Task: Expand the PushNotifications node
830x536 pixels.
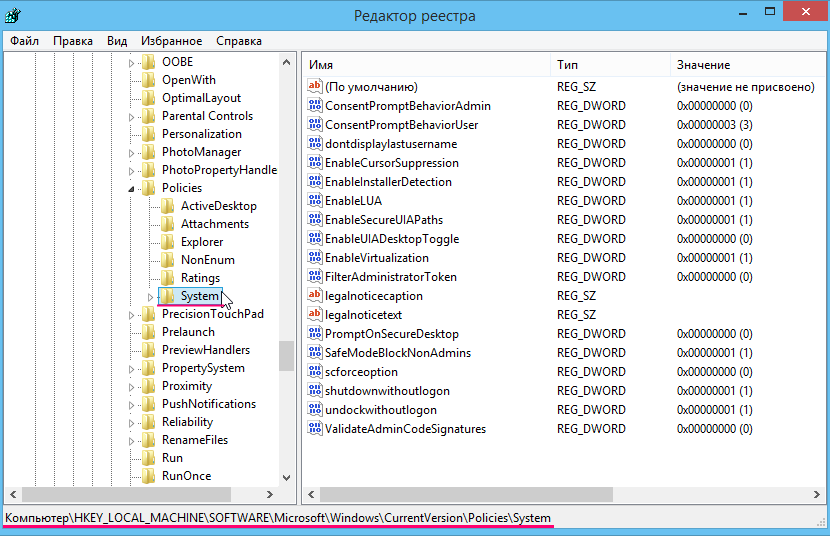Action: (131, 405)
